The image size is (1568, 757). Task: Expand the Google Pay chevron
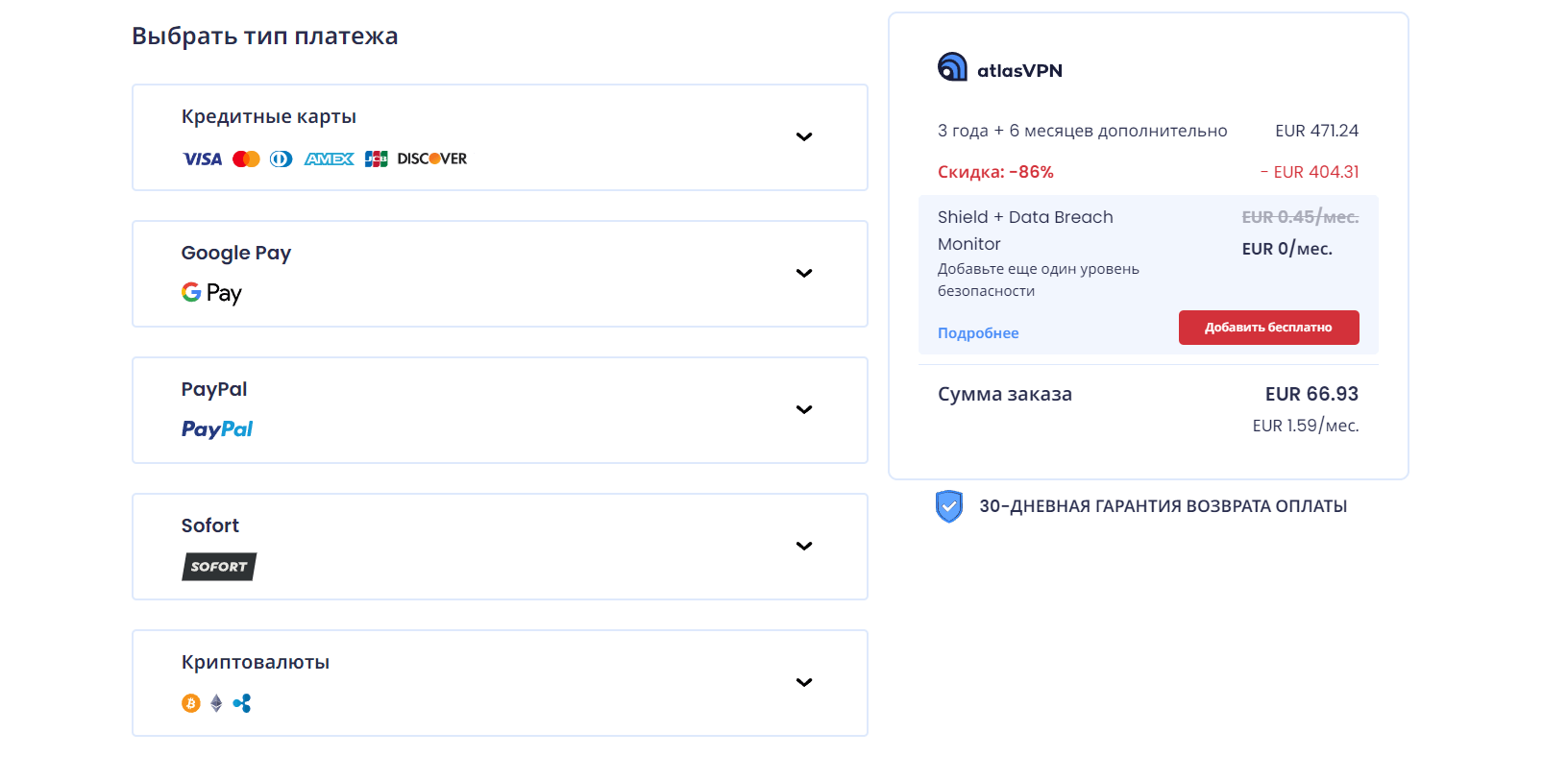pos(804,273)
